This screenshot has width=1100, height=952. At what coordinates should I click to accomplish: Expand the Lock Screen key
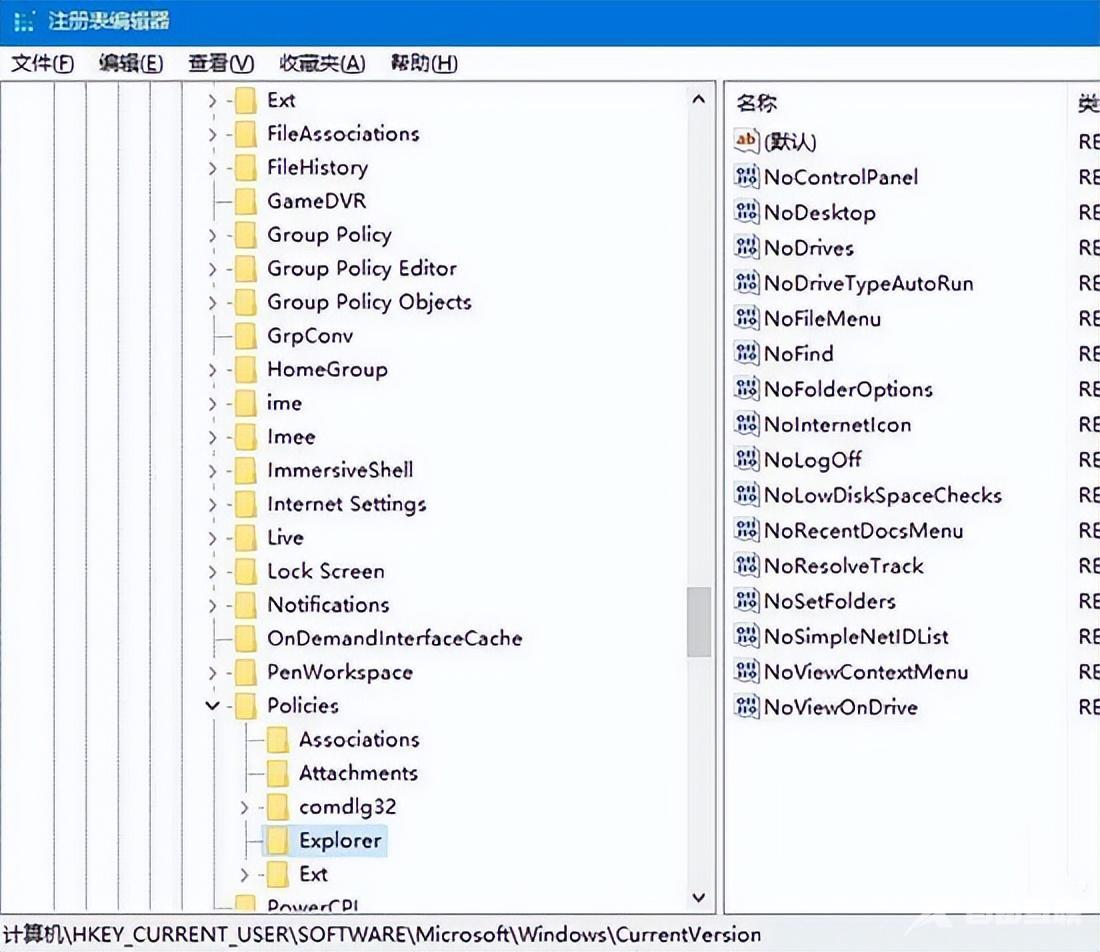pyautogui.click(x=213, y=572)
